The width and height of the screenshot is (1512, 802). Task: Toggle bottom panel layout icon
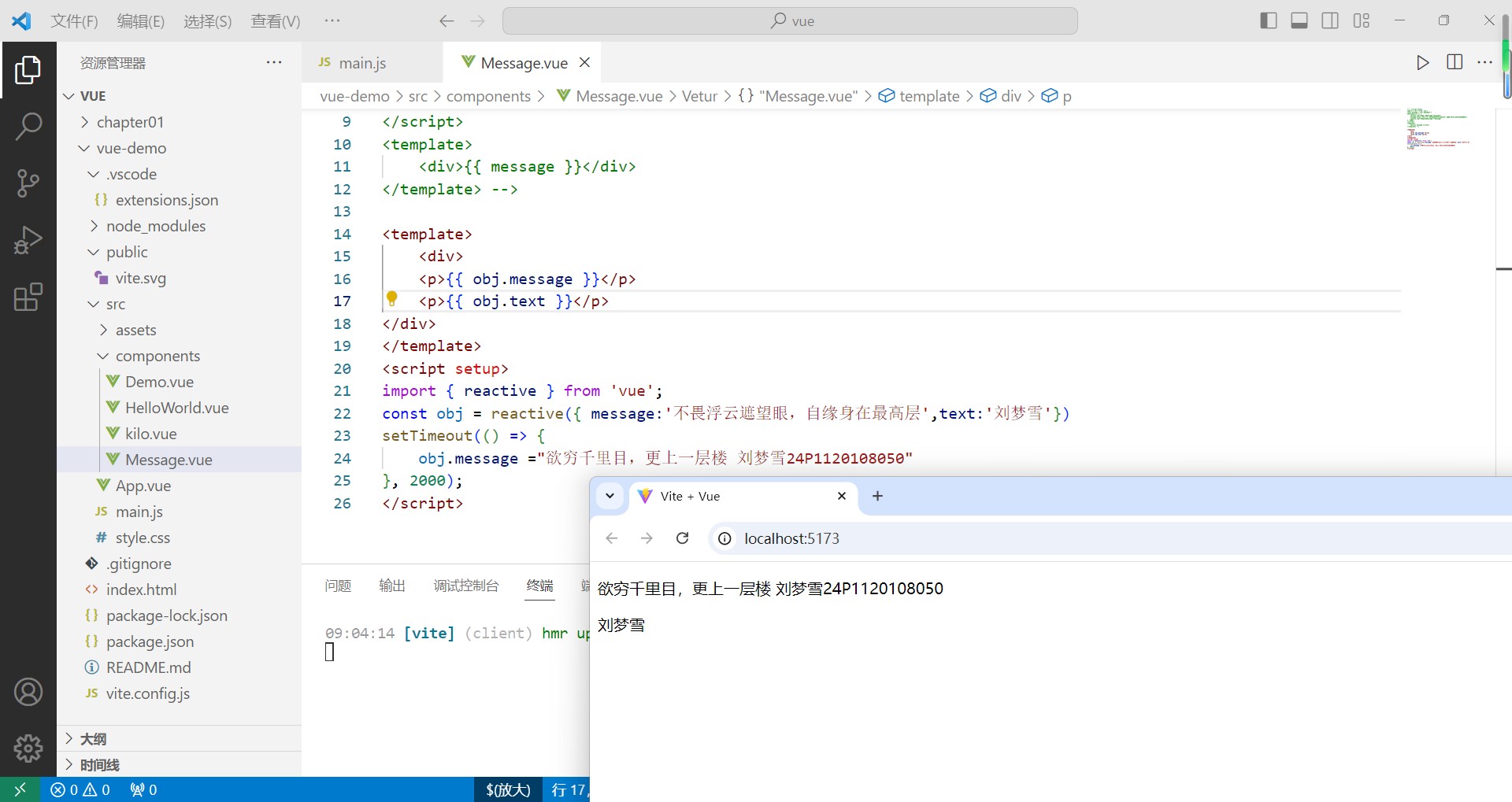click(x=1299, y=20)
